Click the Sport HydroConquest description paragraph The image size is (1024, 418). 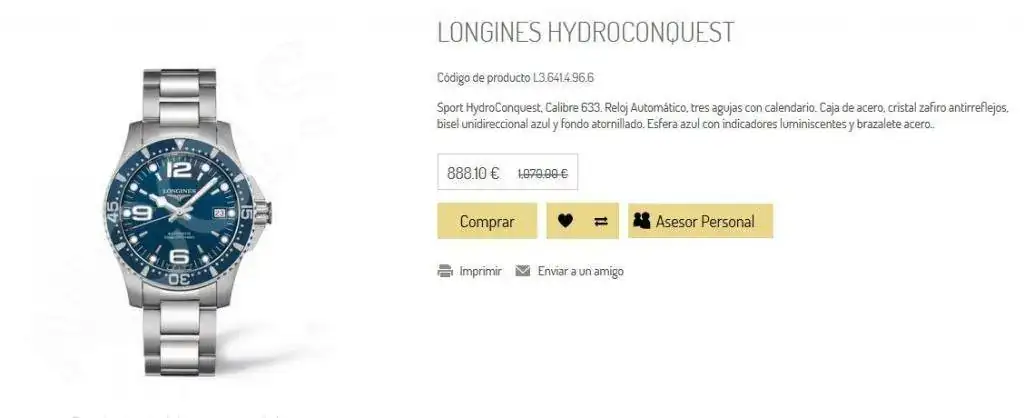pos(724,116)
